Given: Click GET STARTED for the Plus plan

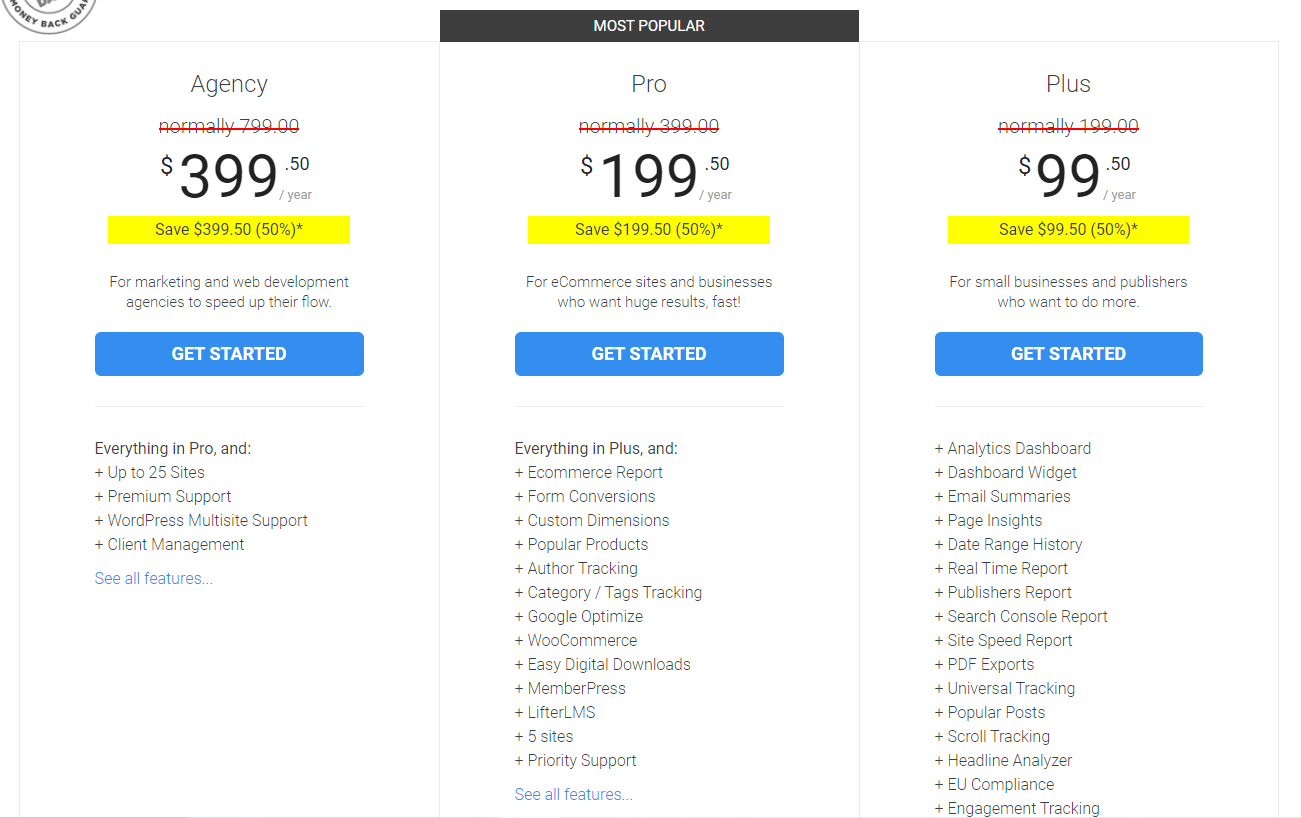Looking at the screenshot, I should pos(1068,353).
